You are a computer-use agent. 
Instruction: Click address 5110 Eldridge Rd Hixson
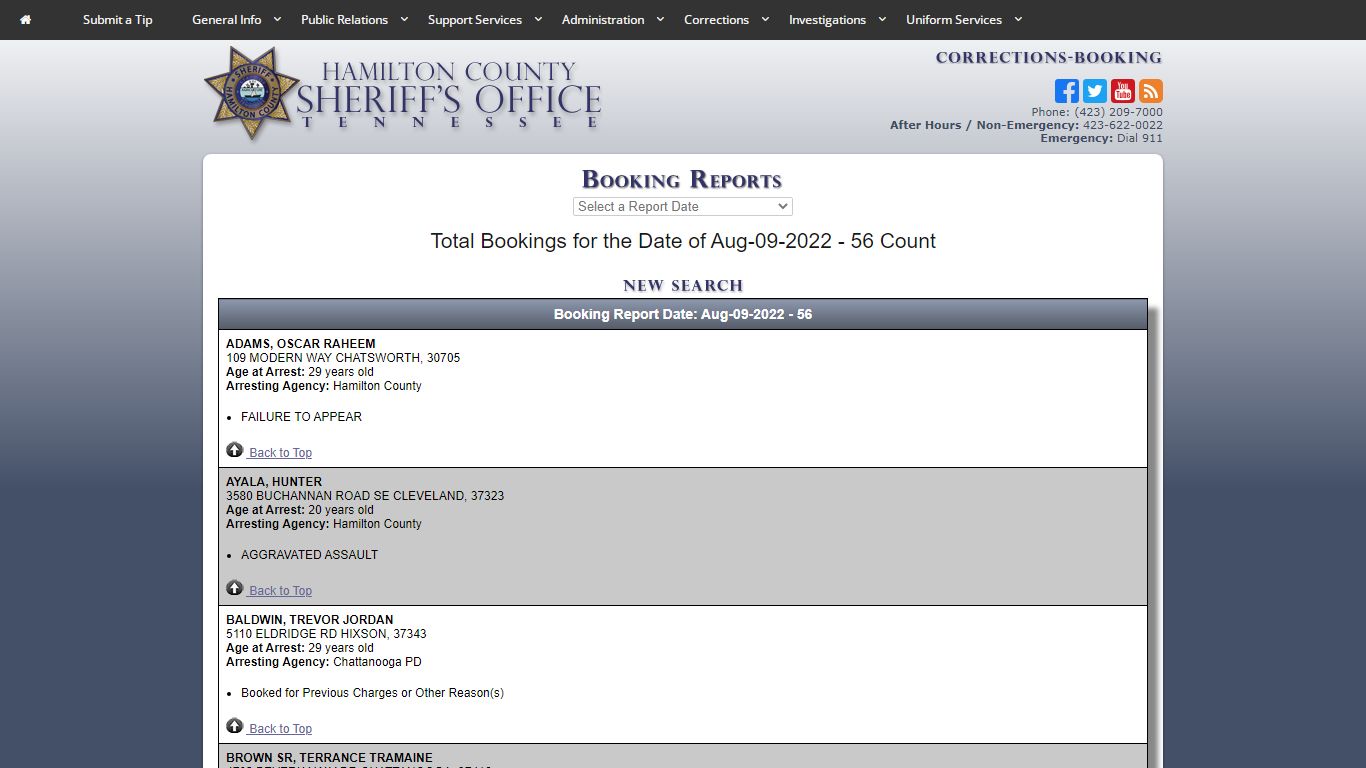[326, 634]
